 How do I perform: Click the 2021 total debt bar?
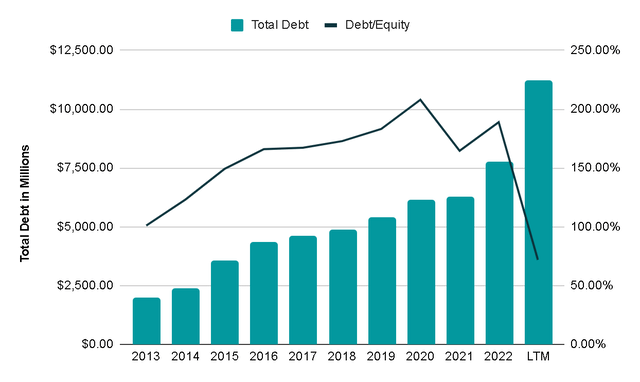[x=460, y=271]
